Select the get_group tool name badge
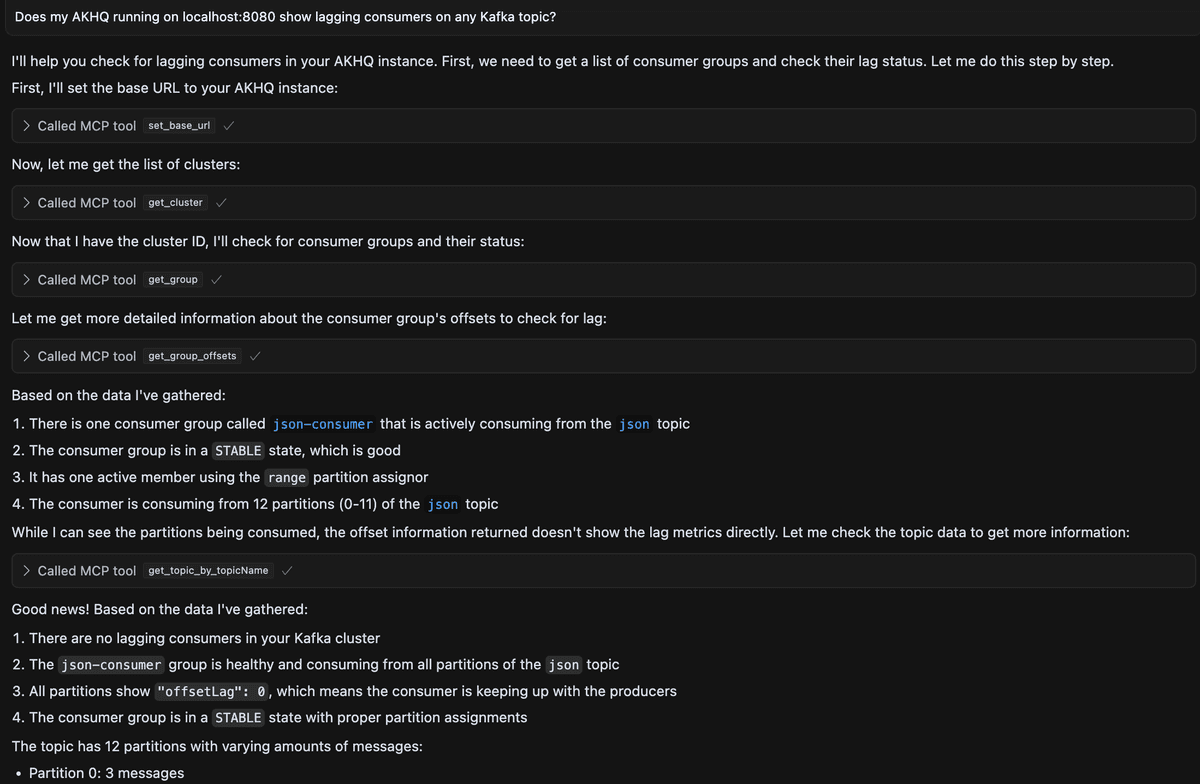The width and height of the screenshot is (1200, 784). point(173,280)
